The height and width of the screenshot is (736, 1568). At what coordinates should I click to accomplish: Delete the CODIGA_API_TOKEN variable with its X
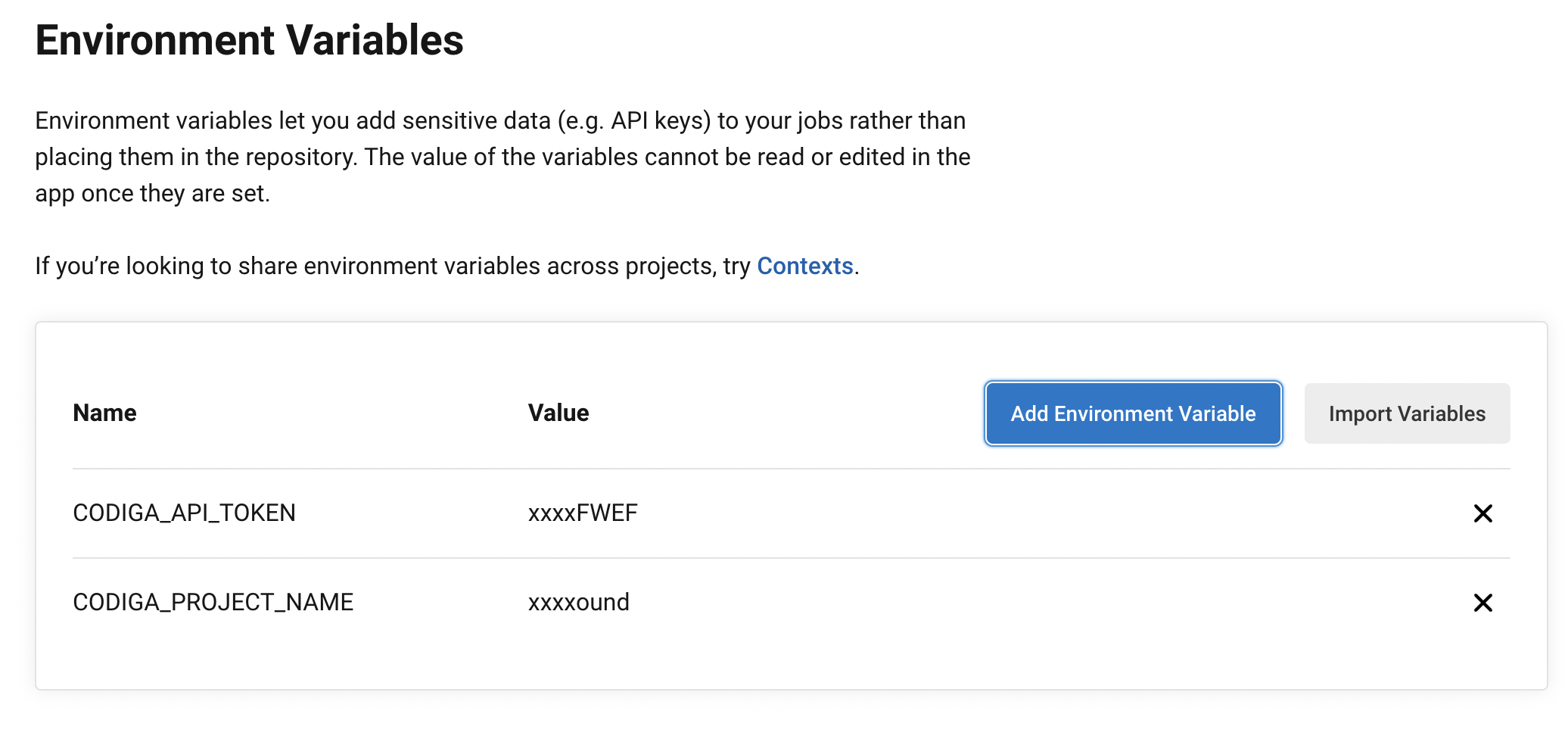pos(1482,513)
